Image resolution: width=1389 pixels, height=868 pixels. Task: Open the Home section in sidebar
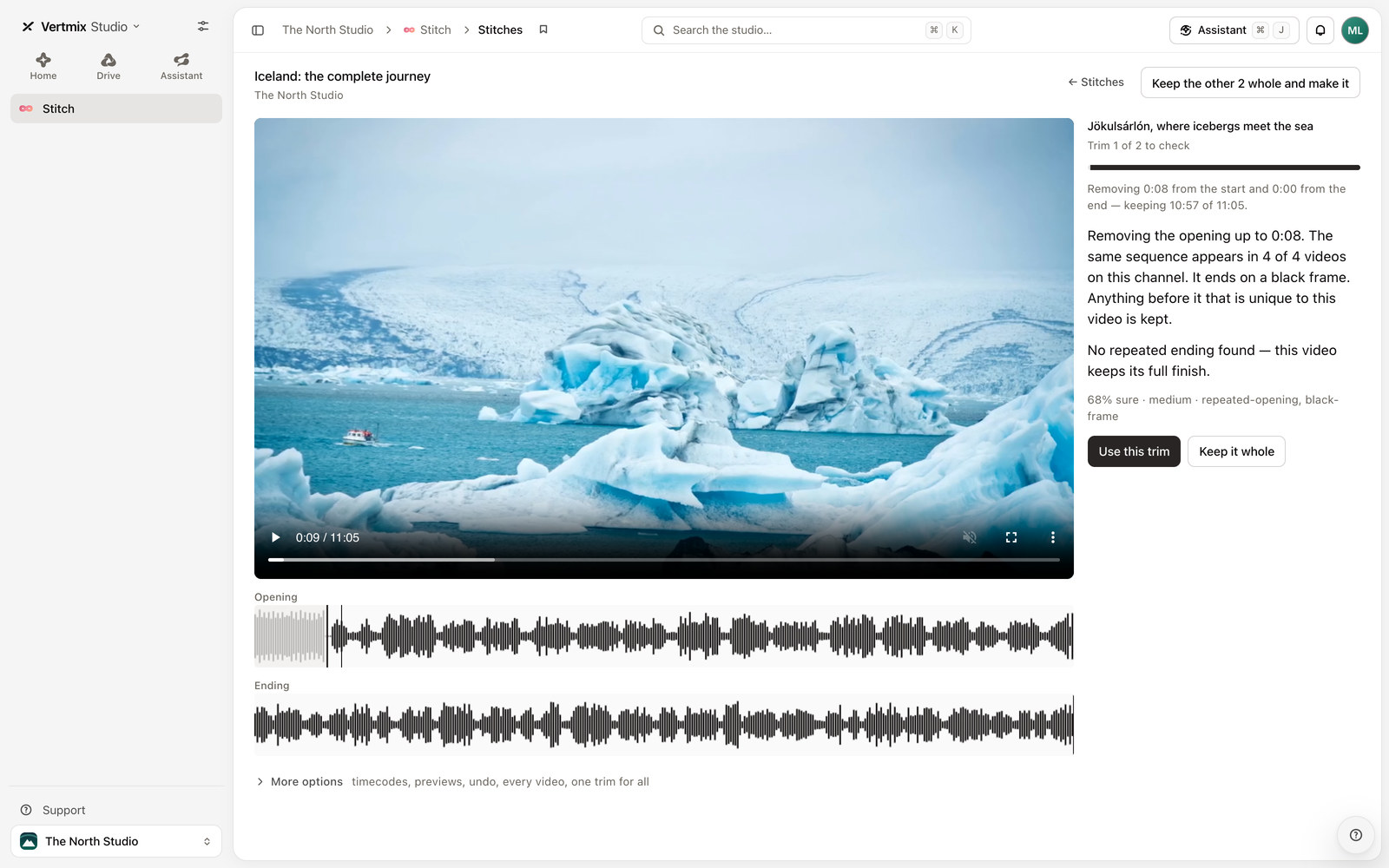pos(43,66)
